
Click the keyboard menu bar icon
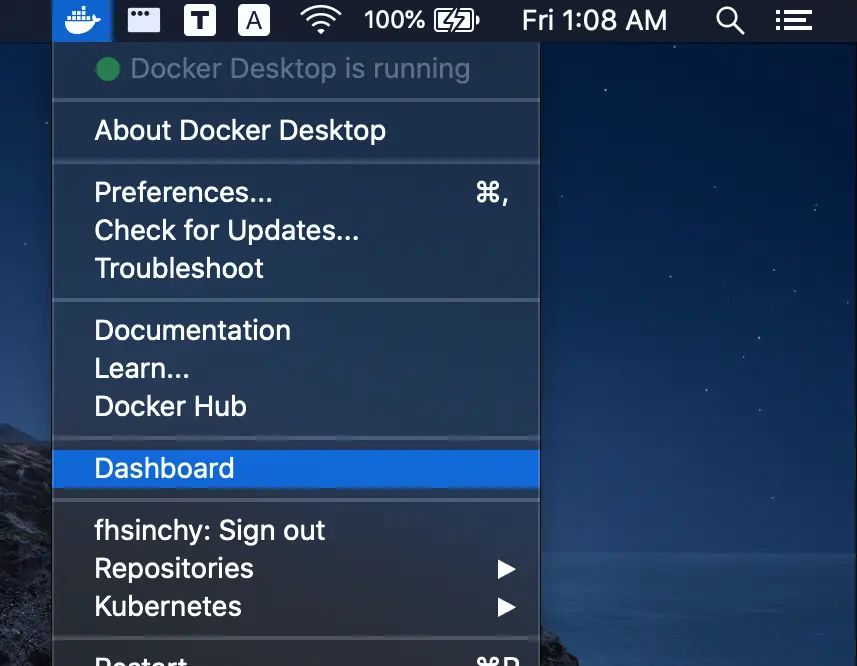[x=143, y=20]
